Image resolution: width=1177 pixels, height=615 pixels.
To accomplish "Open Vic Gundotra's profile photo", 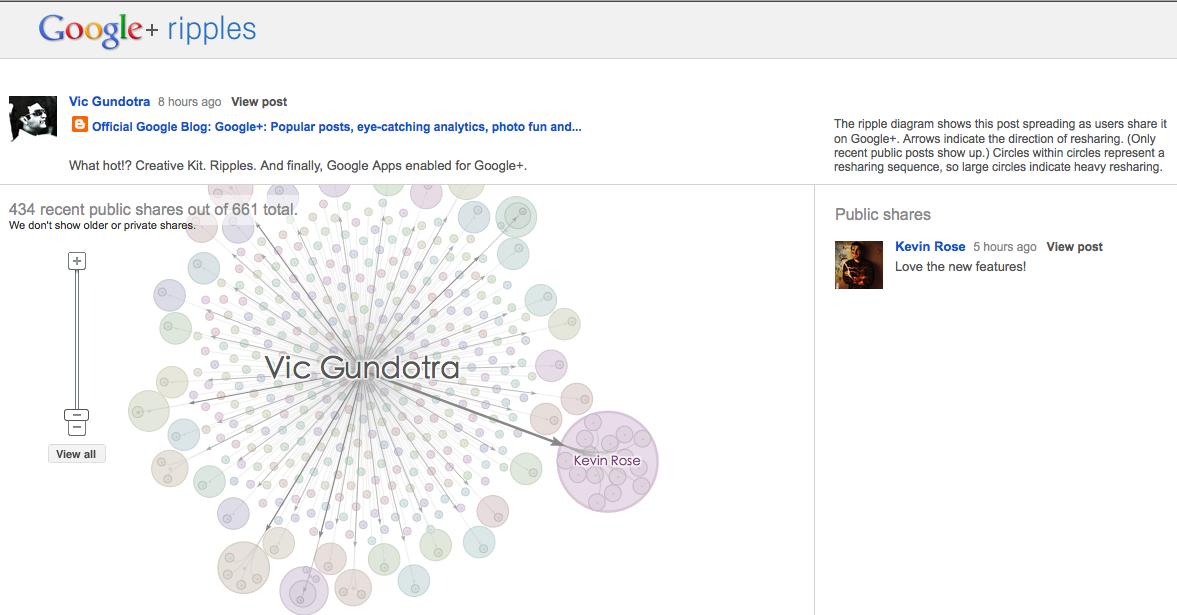I will click(x=32, y=118).
